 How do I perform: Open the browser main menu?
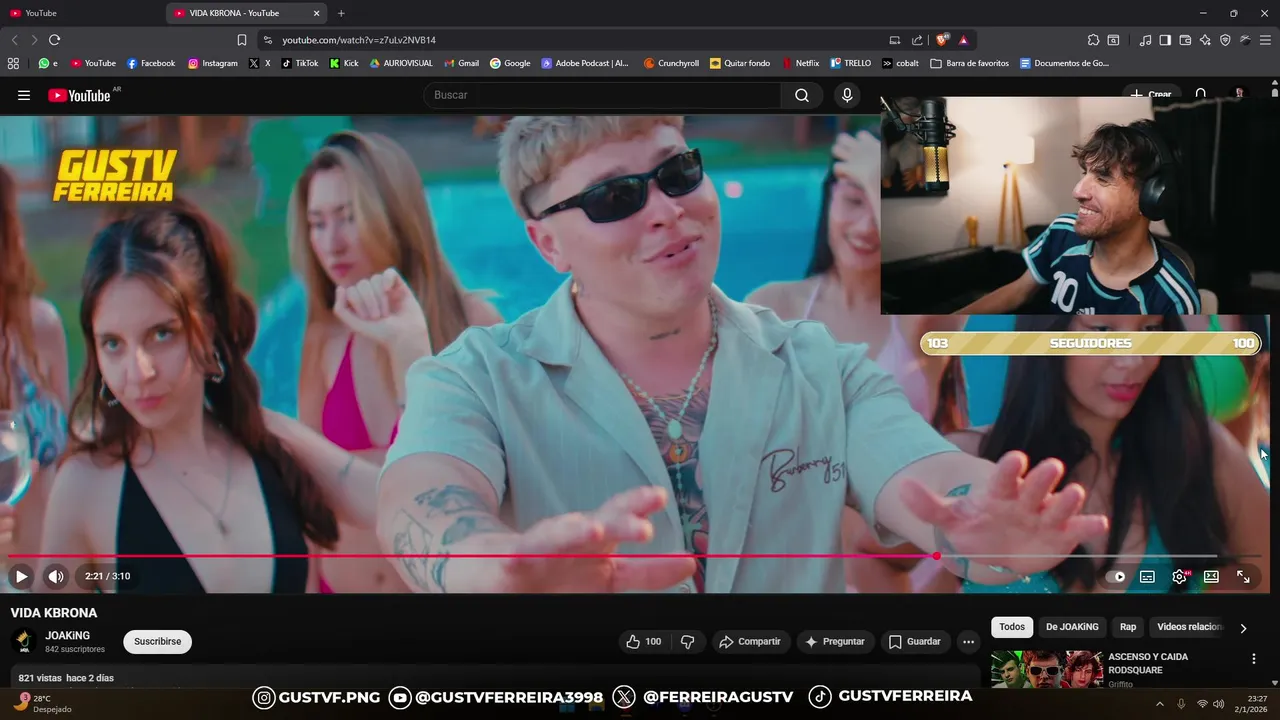(x=1265, y=40)
